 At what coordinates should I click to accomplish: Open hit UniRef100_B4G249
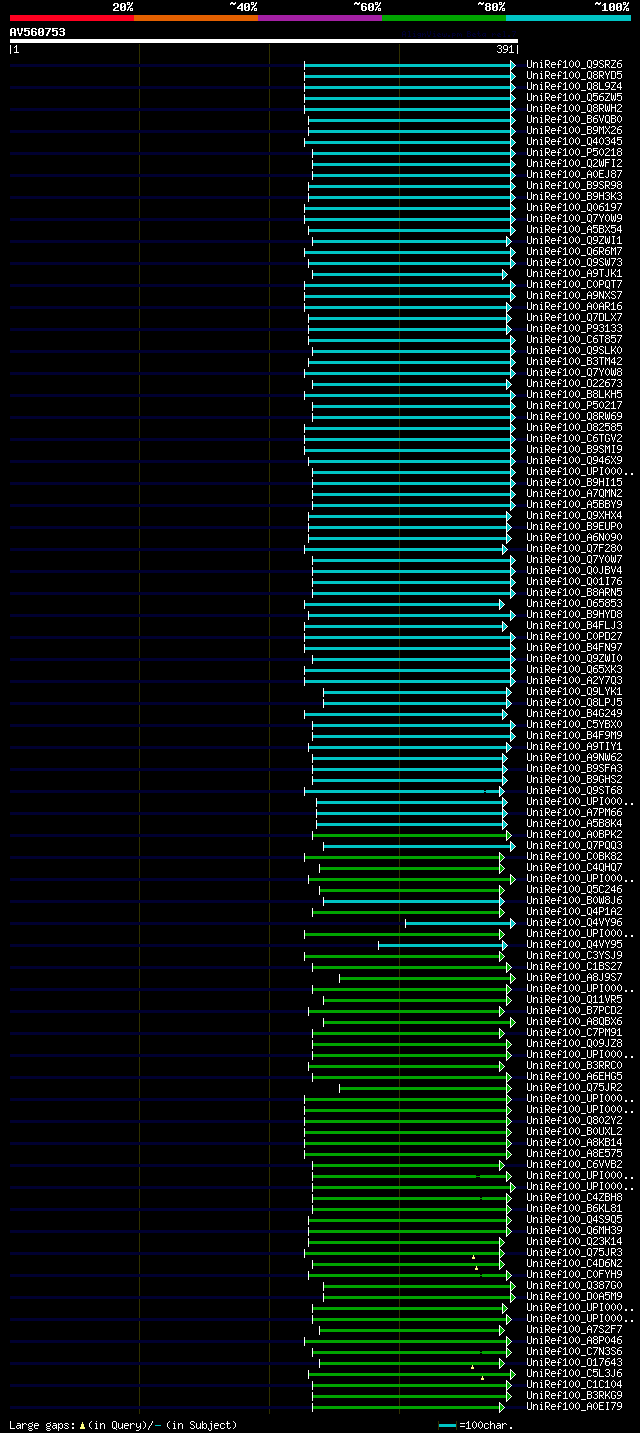(x=575, y=713)
